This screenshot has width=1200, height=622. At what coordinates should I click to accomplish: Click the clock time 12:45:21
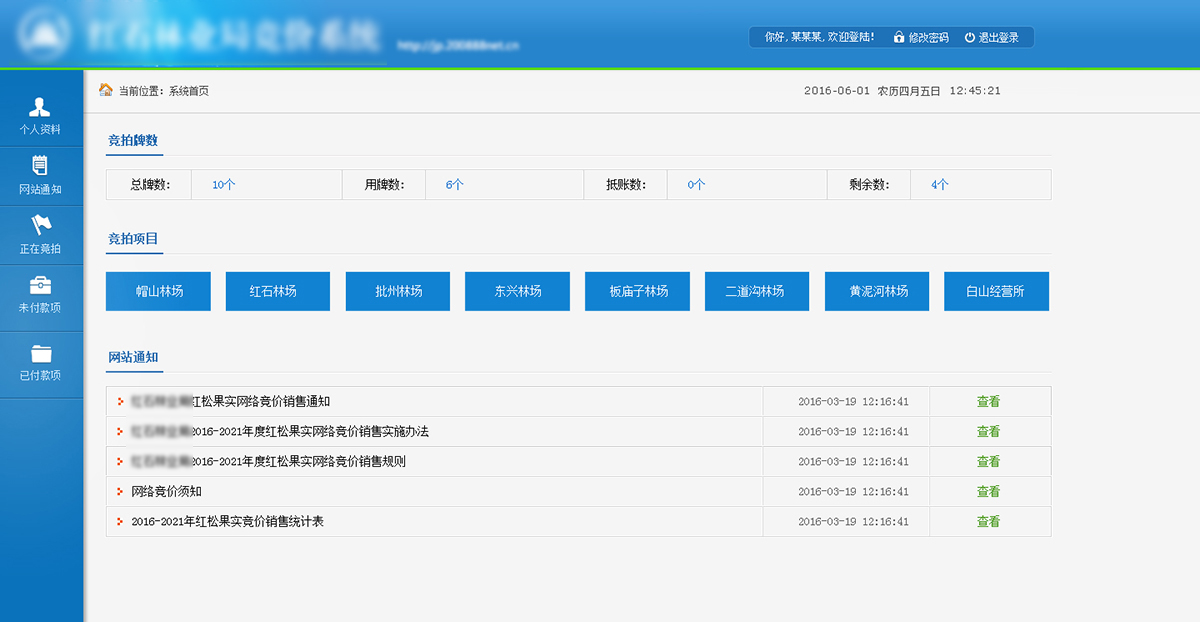click(975, 91)
